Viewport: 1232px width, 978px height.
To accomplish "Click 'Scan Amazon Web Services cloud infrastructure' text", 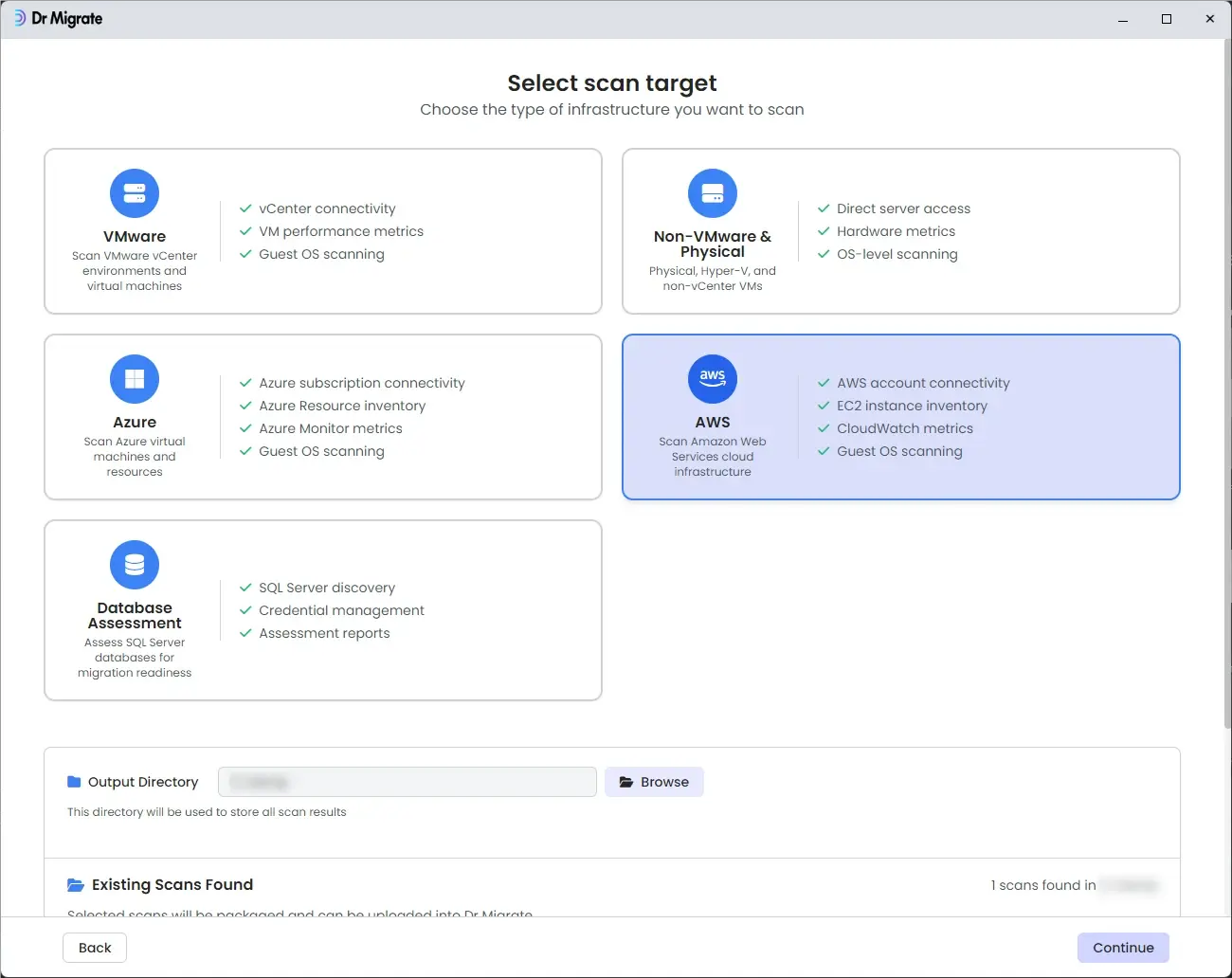I will pyautogui.click(x=713, y=457).
